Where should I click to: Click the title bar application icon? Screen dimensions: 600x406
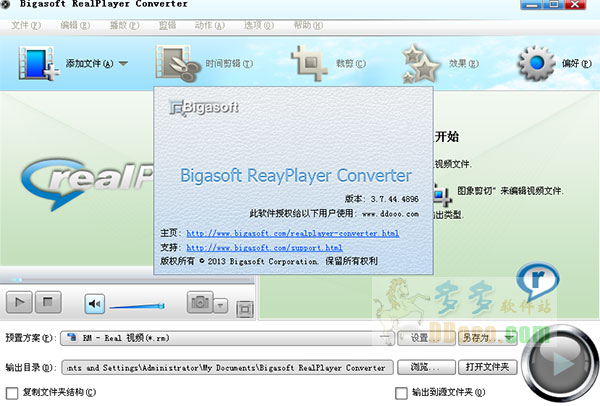point(5,5)
